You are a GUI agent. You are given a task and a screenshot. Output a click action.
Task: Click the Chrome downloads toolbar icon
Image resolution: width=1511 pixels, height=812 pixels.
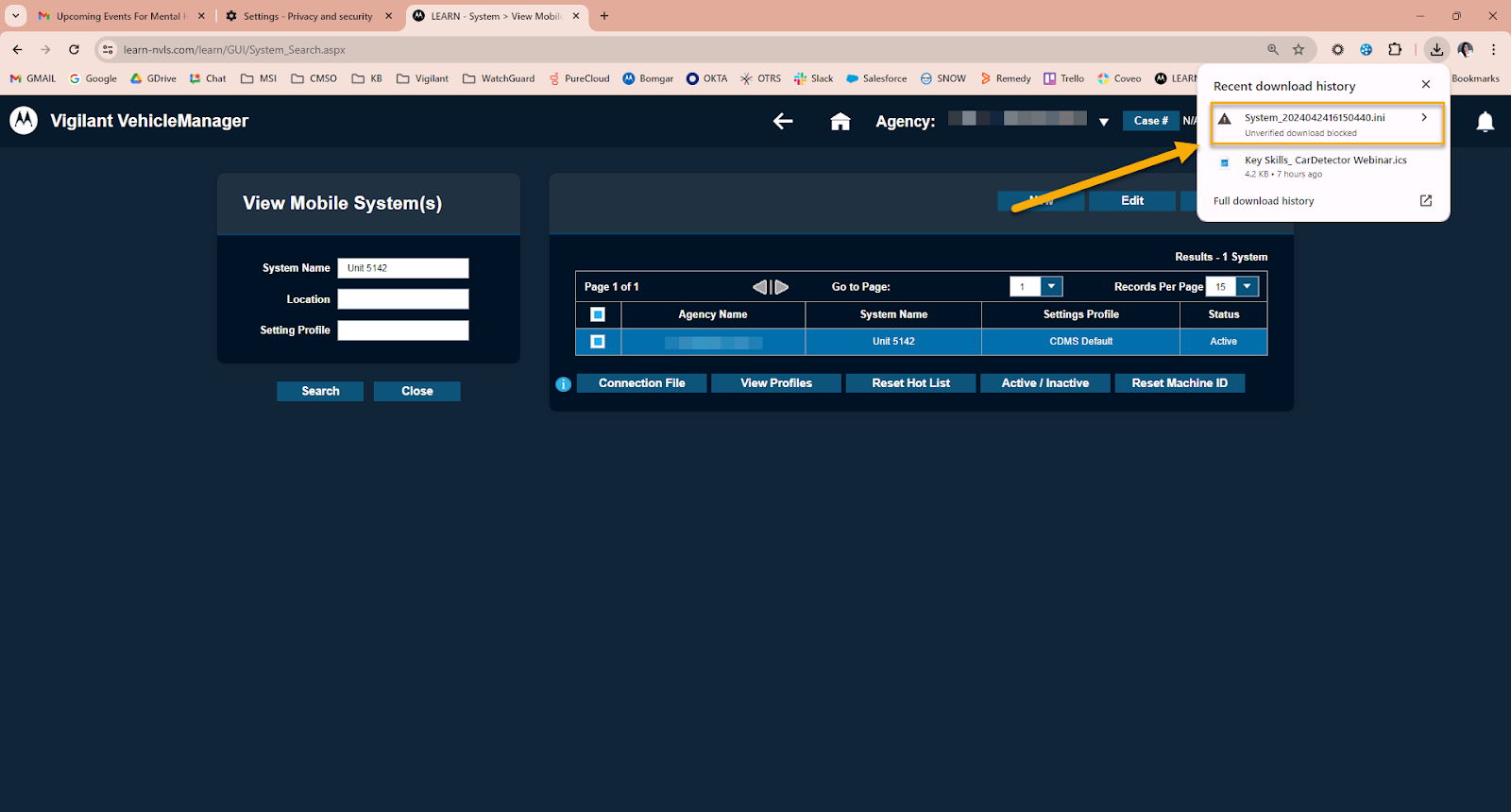click(1436, 49)
